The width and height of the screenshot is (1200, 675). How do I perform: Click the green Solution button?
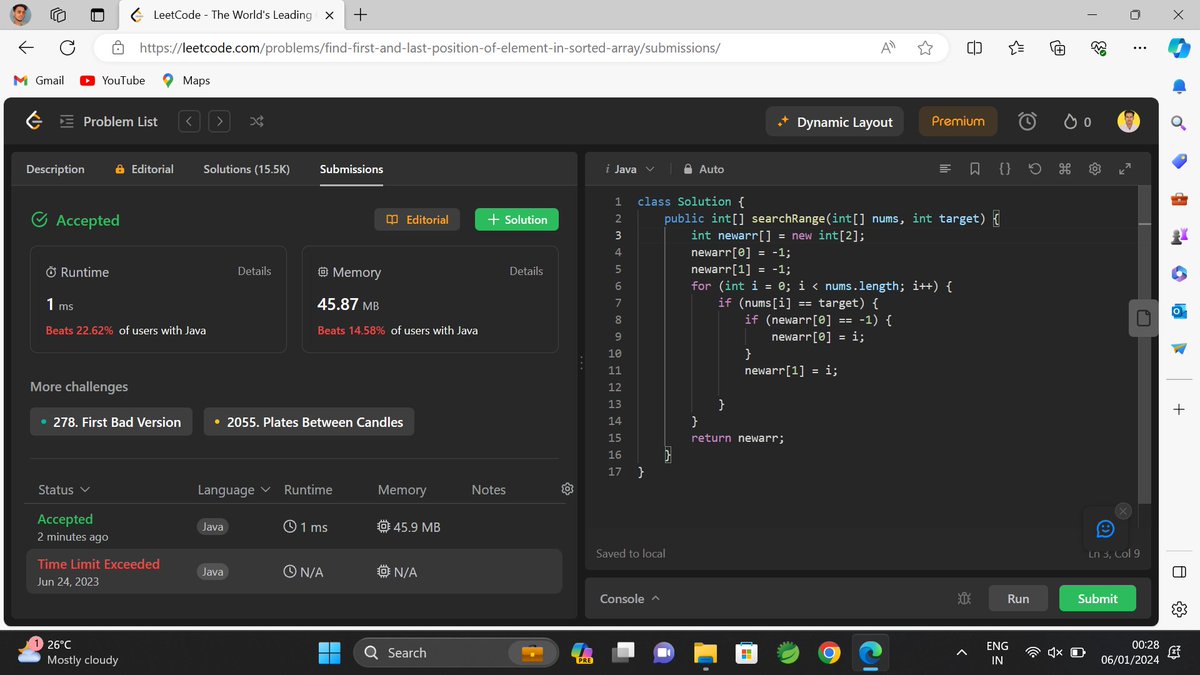(517, 219)
